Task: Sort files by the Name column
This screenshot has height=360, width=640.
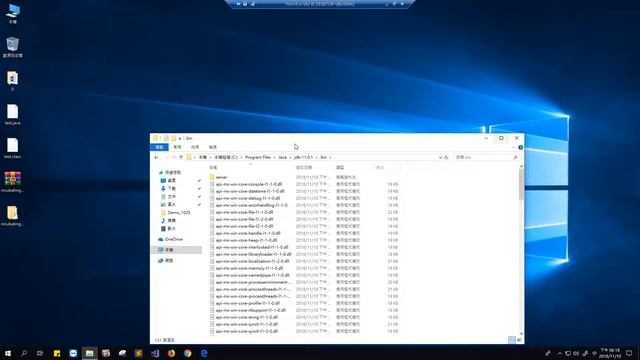Action: [250, 167]
